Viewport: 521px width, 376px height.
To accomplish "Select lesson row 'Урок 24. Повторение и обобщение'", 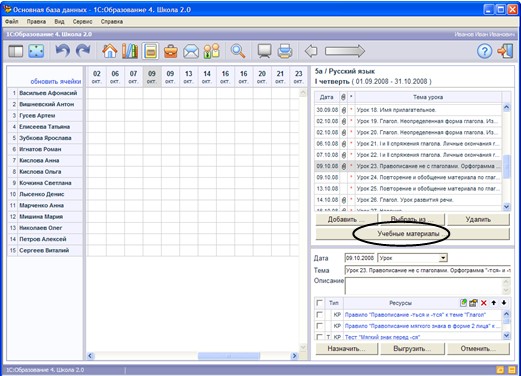I will (408, 177).
